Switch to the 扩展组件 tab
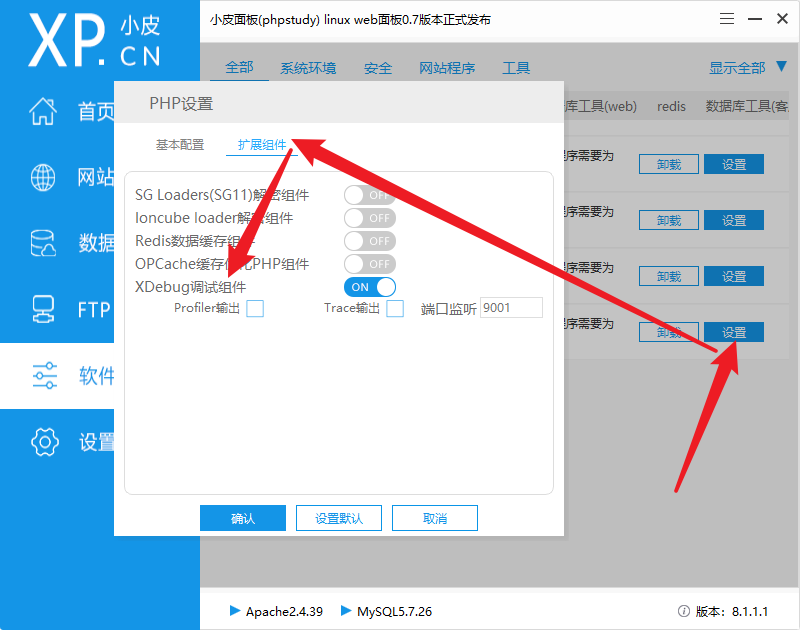Screen dimensions: 800x630 coord(262,145)
